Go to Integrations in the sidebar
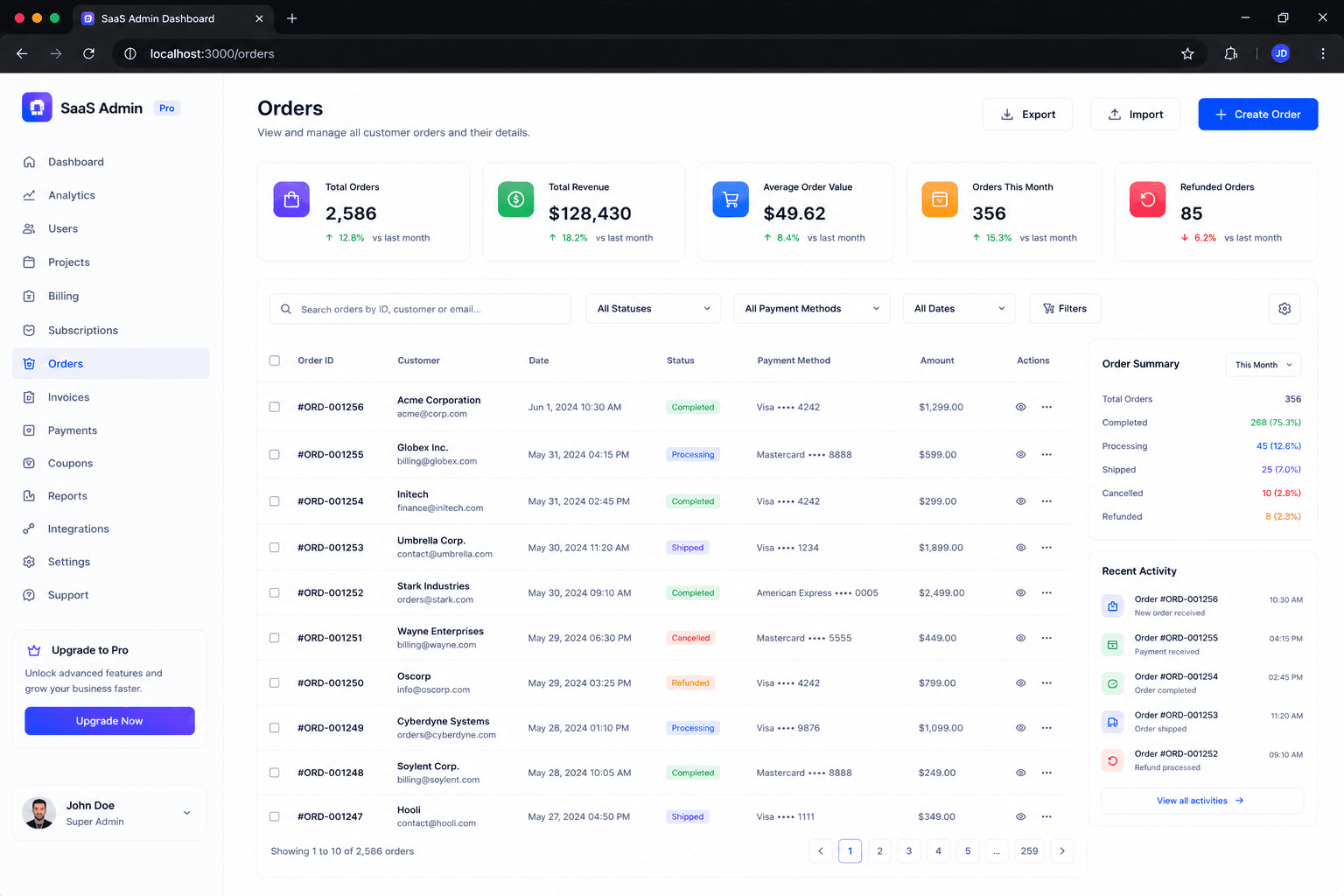 [111, 528]
